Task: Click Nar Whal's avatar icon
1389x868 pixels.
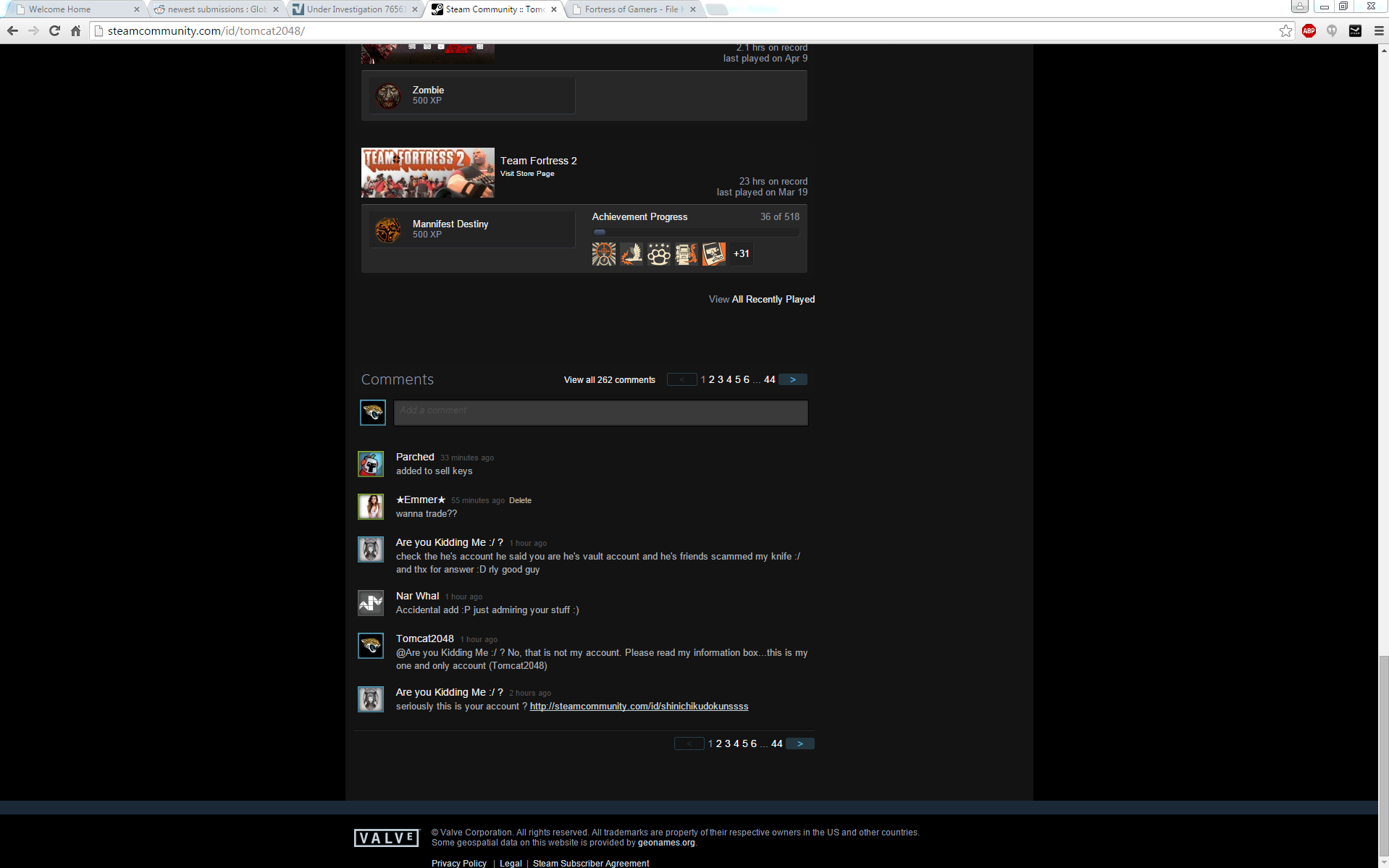Action: click(371, 603)
